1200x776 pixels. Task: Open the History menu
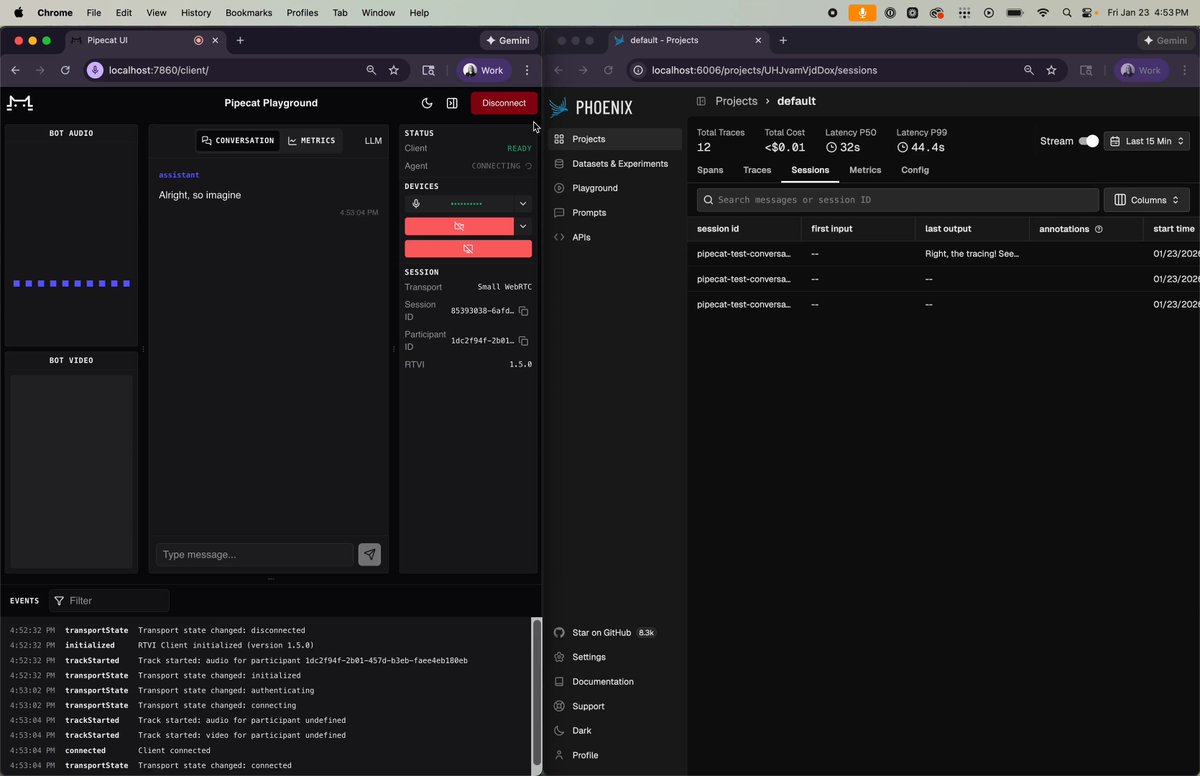[196, 13]
